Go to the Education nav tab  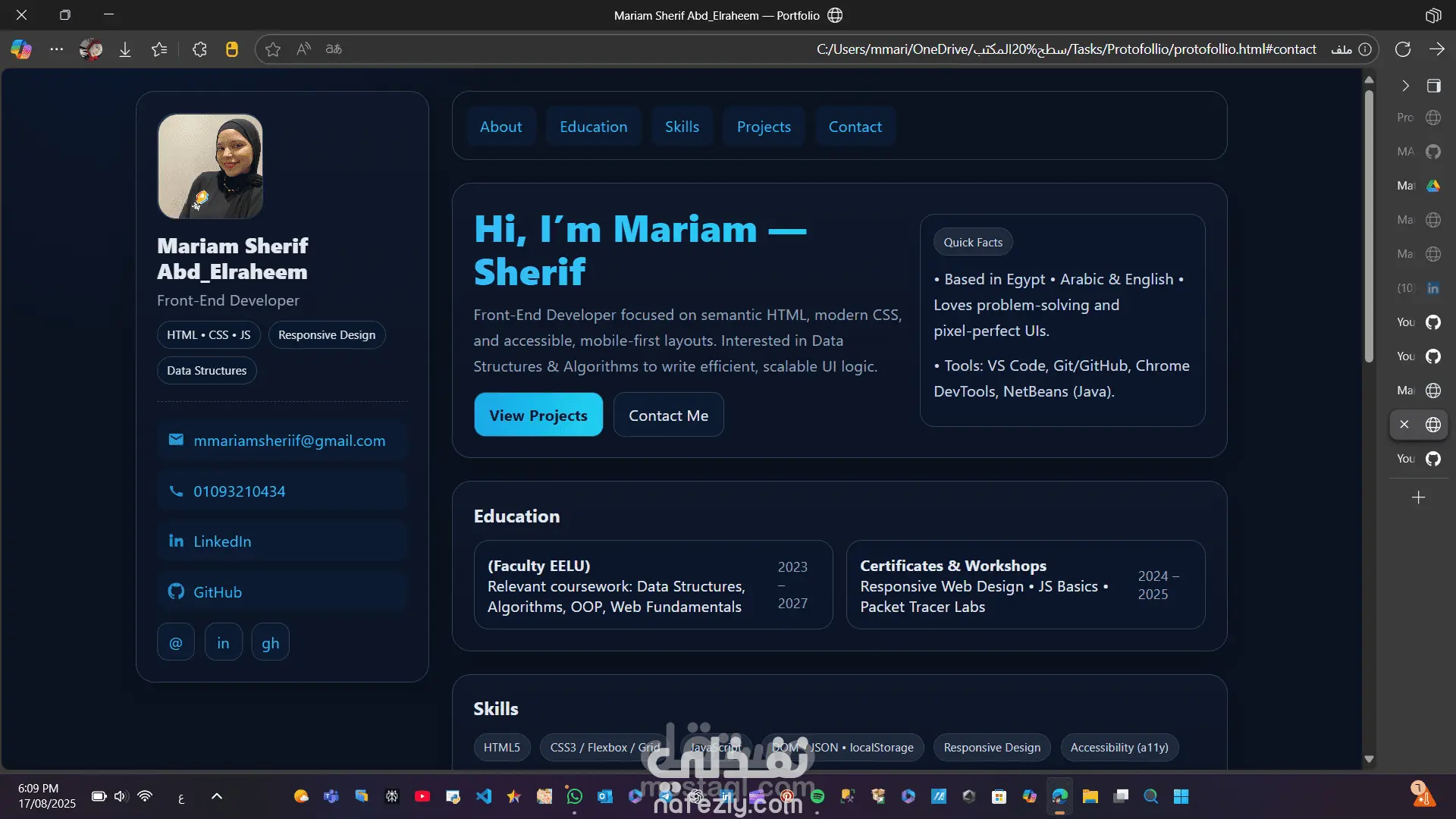[x=593, y=127]
